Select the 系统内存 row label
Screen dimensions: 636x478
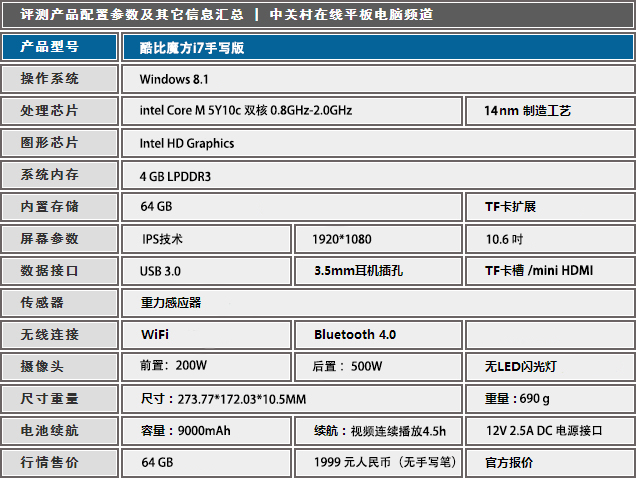tap(60, 175)
